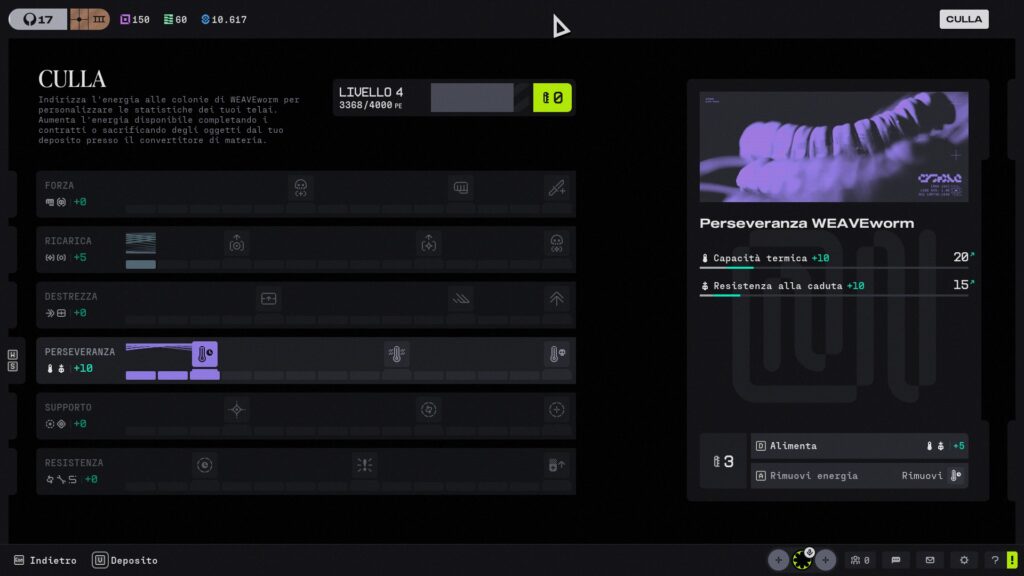
Task: Select the Perseveranza thermometer node icon
Action: (204, 354)
